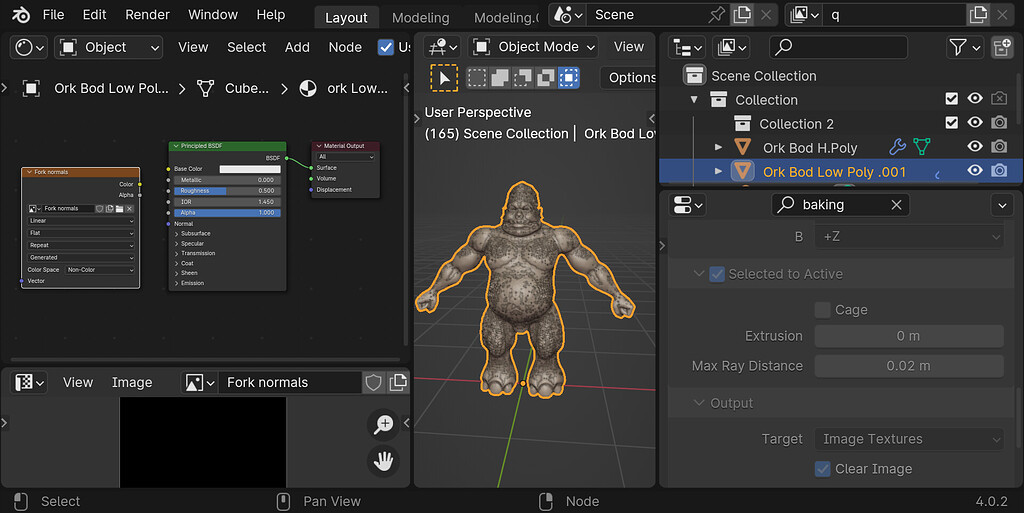Click the fake user shield icon for Fork normals

point(373,382)
